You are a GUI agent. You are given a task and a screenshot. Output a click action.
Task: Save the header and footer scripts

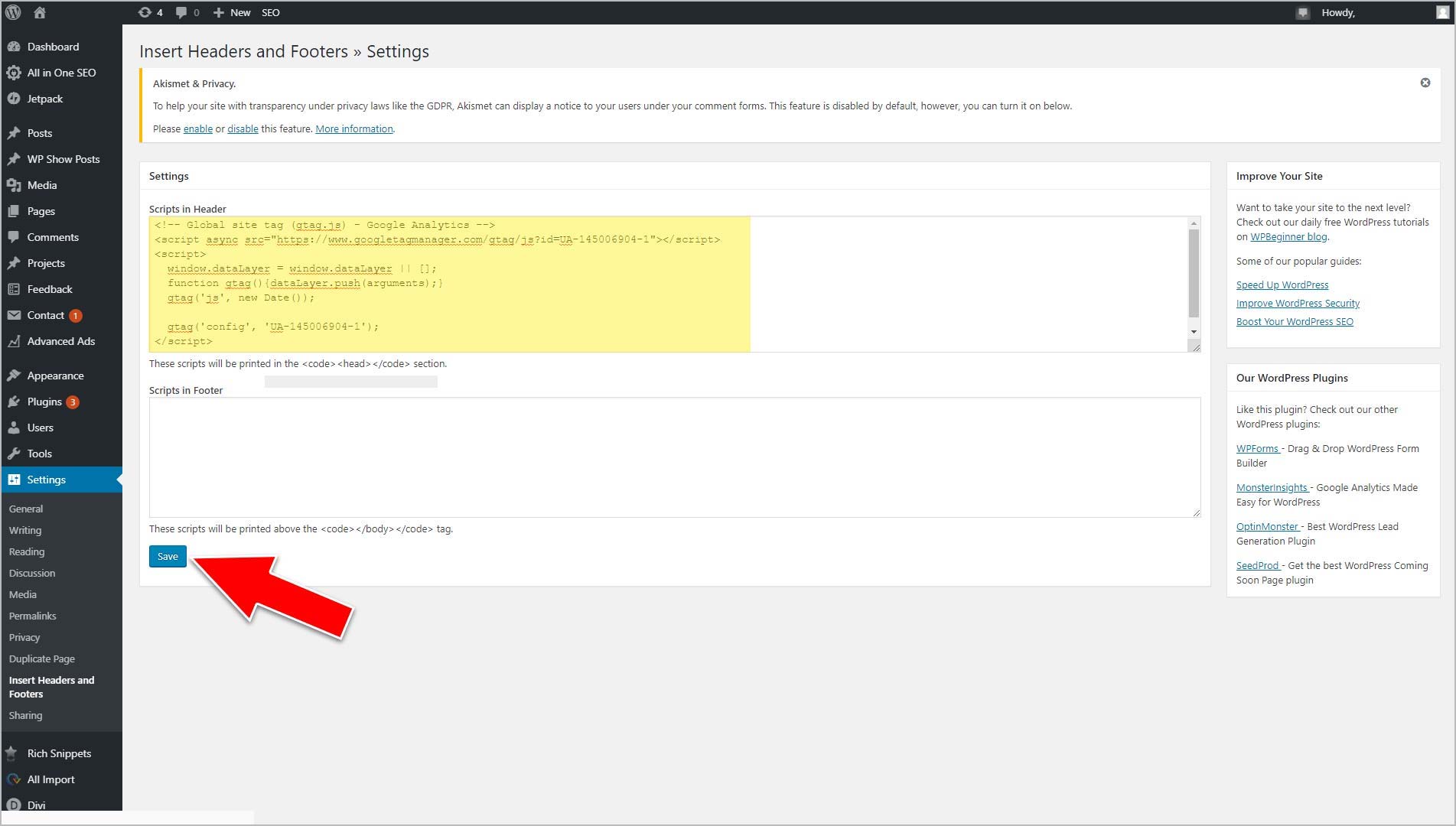click(x=168, y=556)
